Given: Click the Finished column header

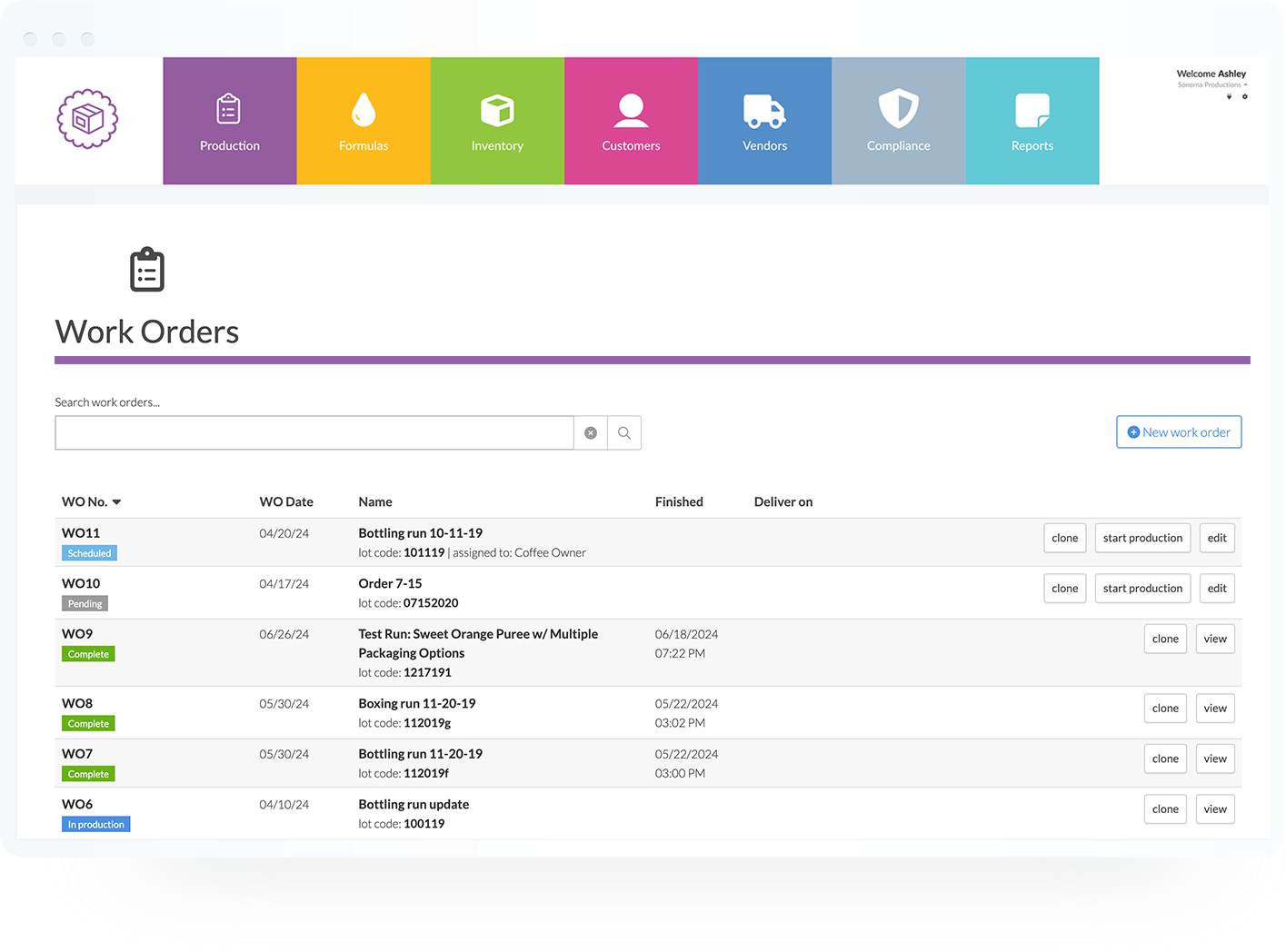Looking at the screenshot, I should pyautogui.click(x=679, y=502).
